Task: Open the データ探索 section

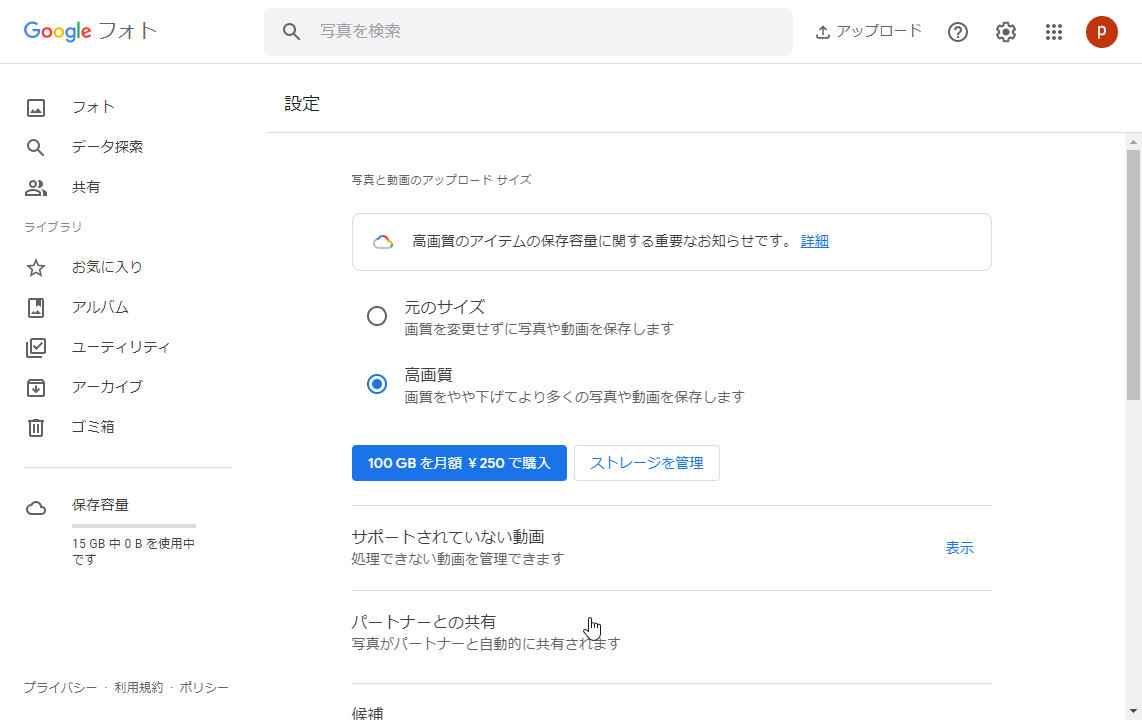Action: (106, 147)
